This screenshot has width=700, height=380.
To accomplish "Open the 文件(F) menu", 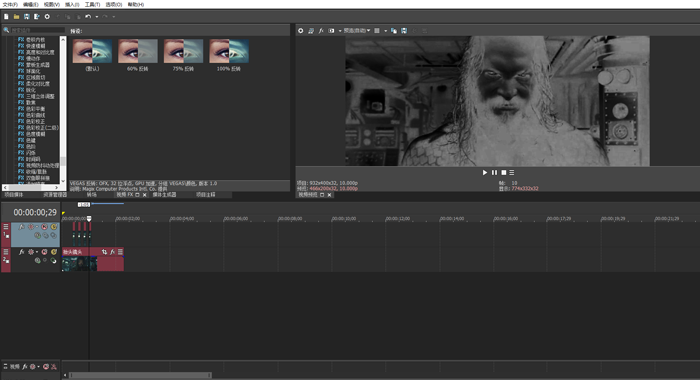I will [10, 4].
